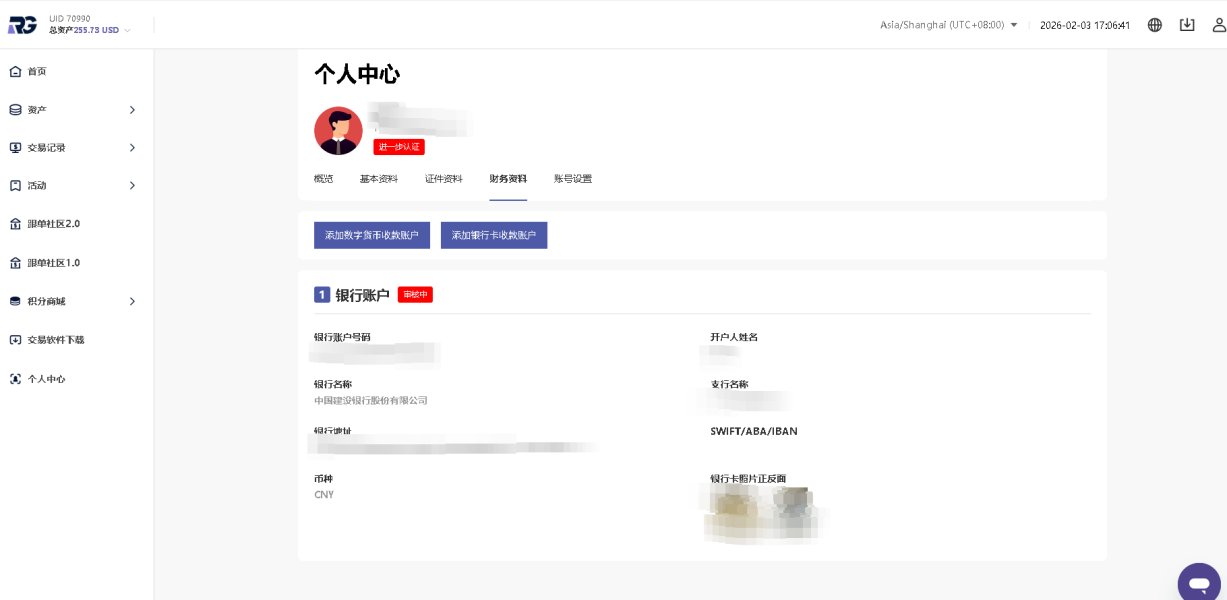Select the 财务资料 tab
The image size is (1227, 600).
(508, 179)
